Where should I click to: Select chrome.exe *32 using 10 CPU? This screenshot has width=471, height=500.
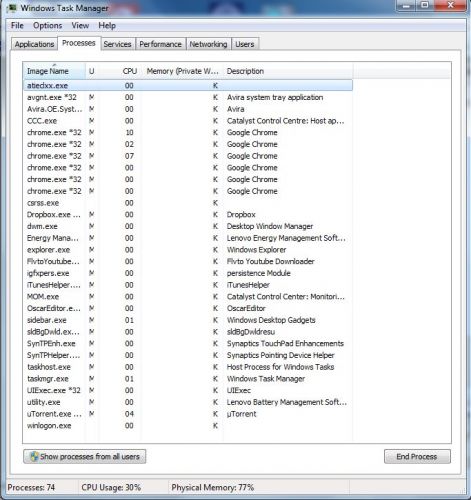(188, 132)
